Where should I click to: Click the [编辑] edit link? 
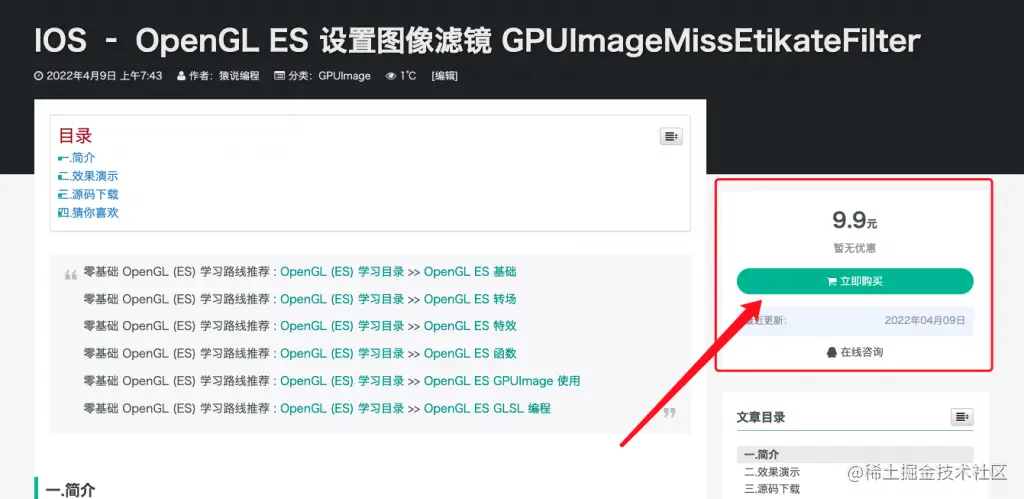coord(445,76)
